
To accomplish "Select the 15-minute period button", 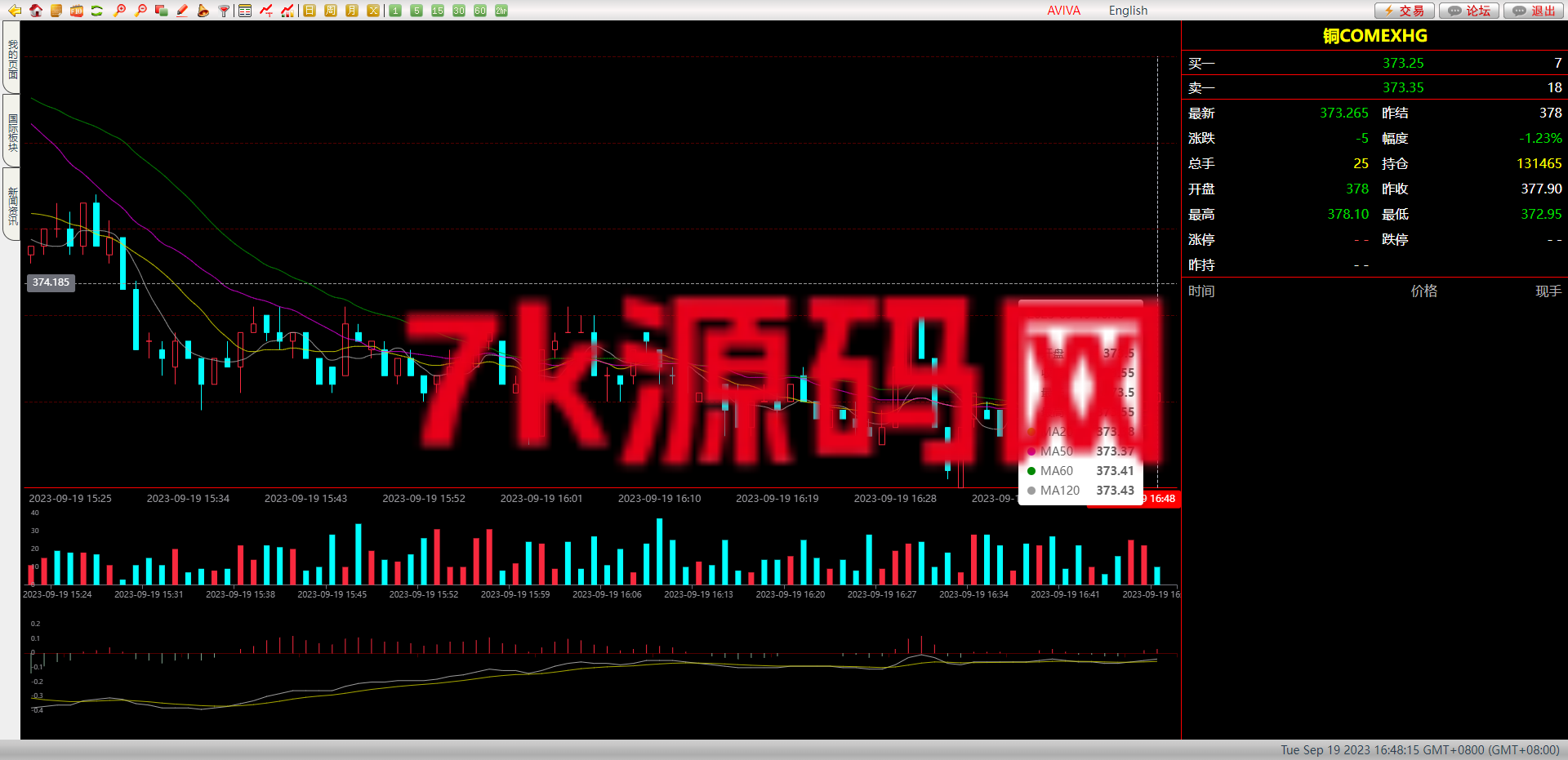I will coord(438,11).
